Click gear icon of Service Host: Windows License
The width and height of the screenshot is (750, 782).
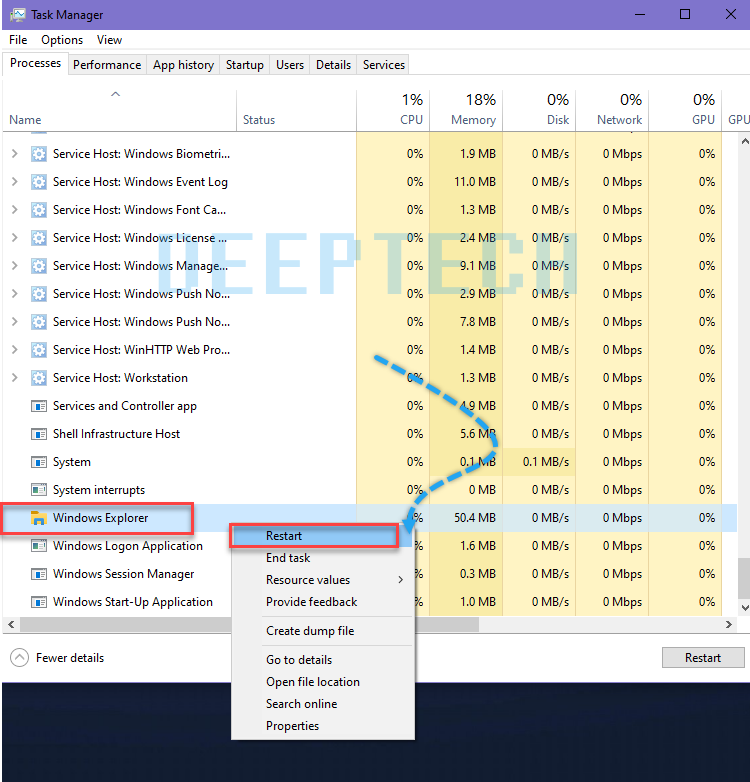[x=38, y=238]
